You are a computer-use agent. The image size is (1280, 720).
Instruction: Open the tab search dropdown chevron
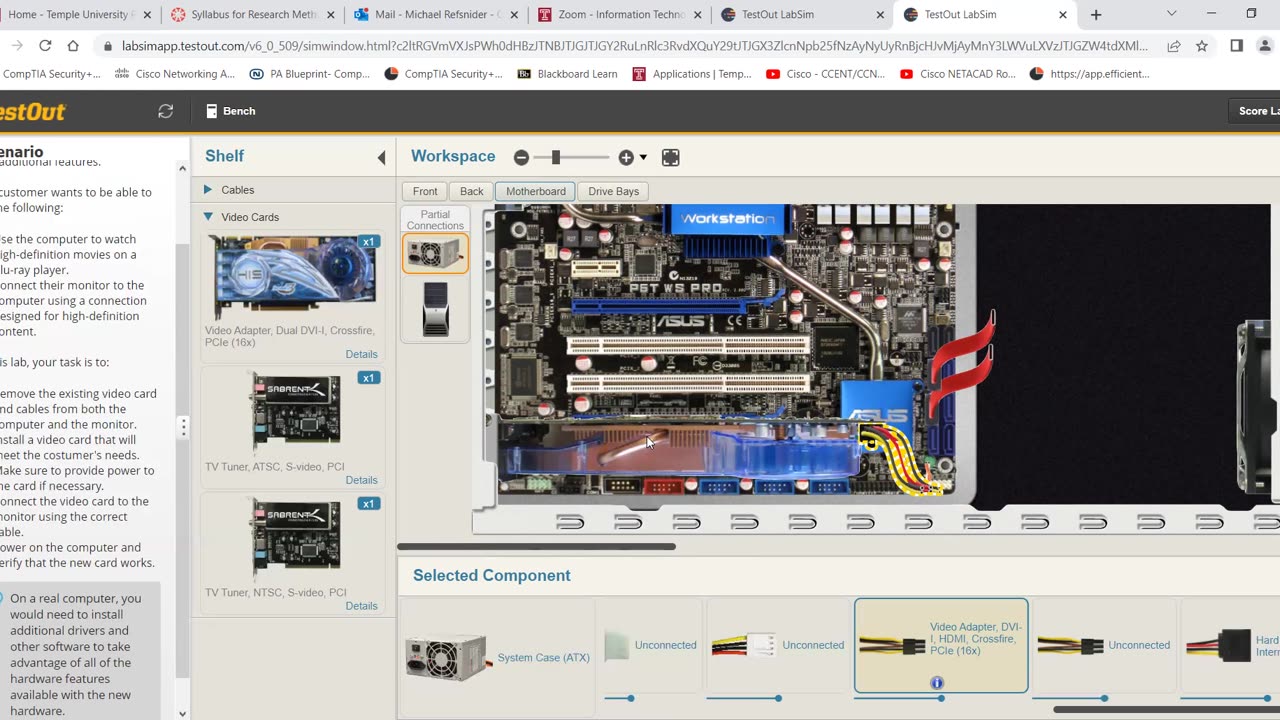pyautogui.click(x=1171, y=14)
